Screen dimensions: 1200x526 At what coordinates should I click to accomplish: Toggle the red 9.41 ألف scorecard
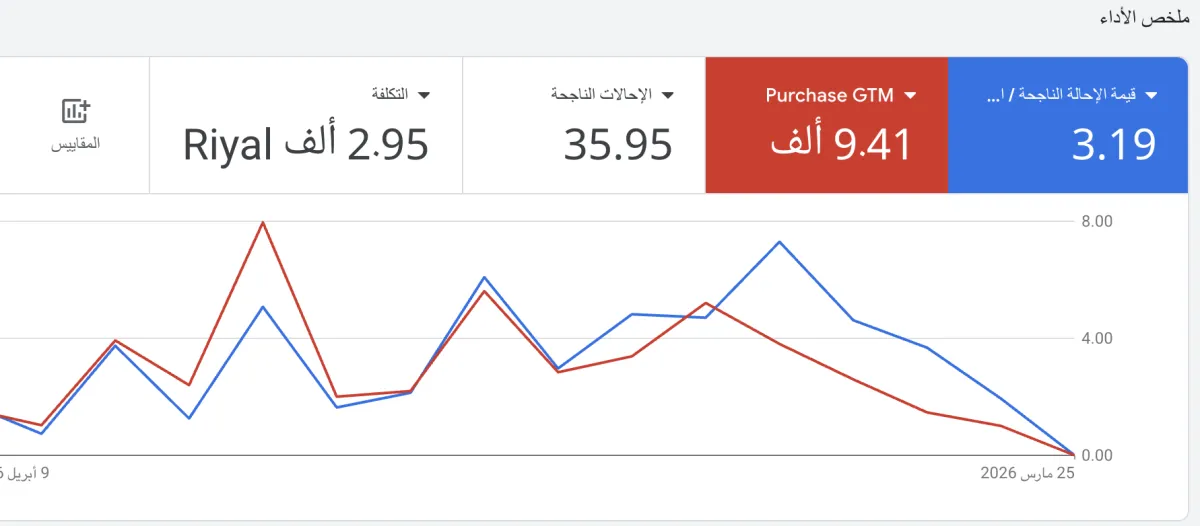click(826, 125)
